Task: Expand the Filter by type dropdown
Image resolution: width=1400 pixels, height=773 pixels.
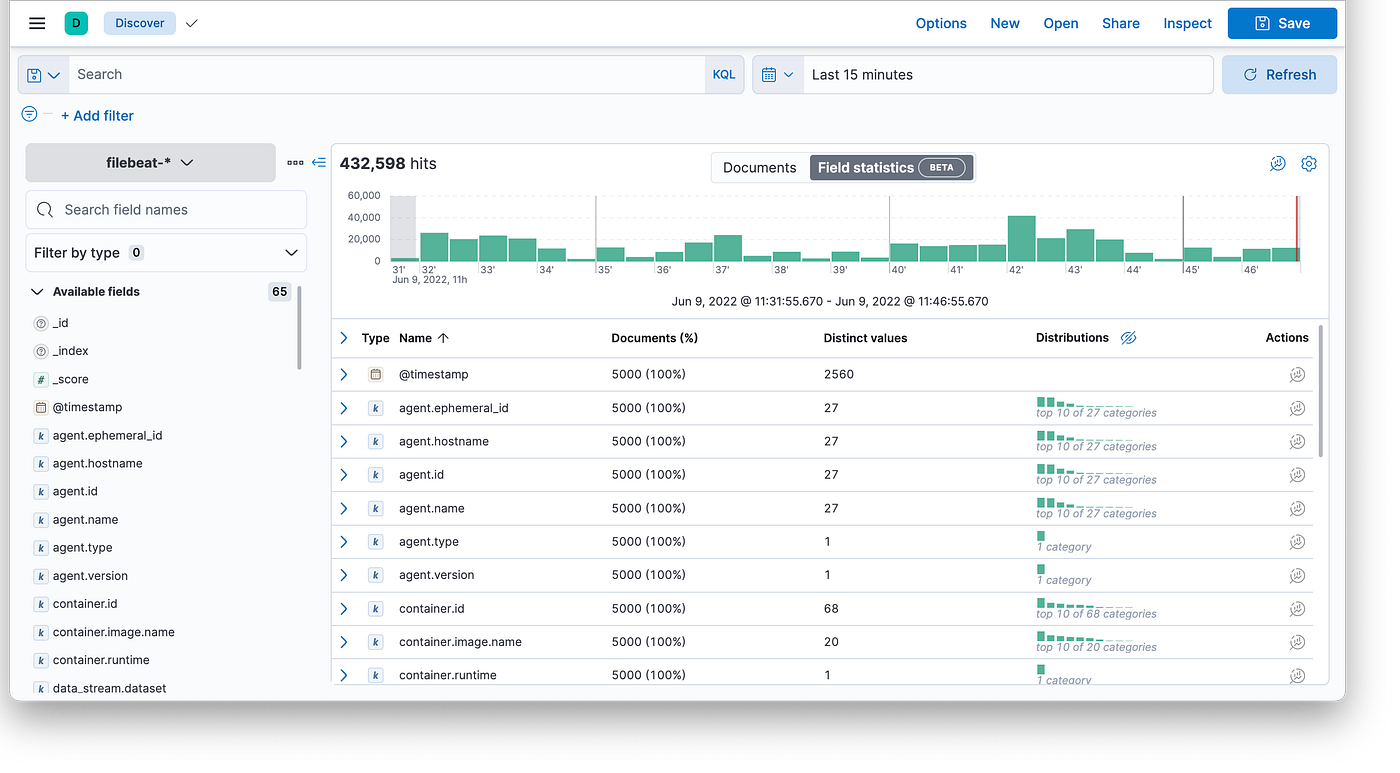Action: point(166,253)
